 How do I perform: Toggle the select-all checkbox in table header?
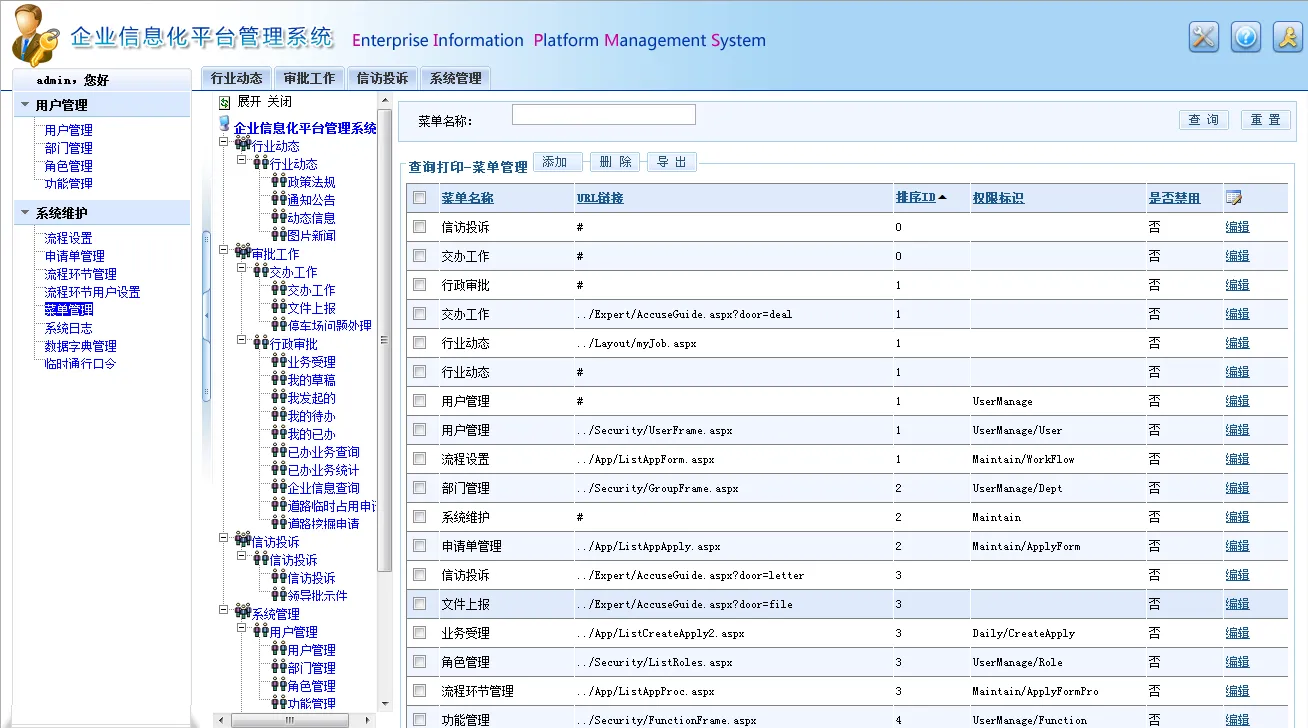(x=420, y=198)
